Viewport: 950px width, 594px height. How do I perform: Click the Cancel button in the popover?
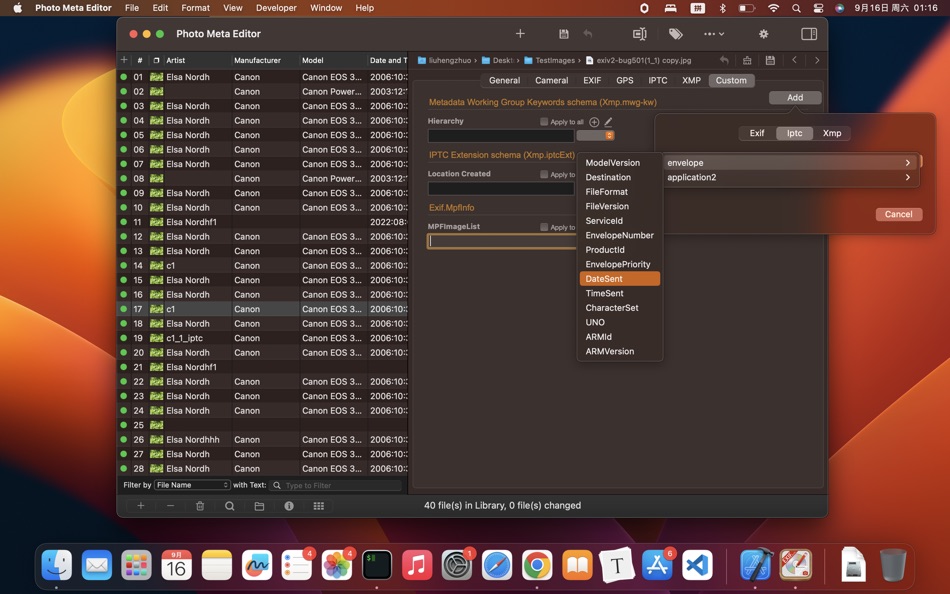pos(899,214)
